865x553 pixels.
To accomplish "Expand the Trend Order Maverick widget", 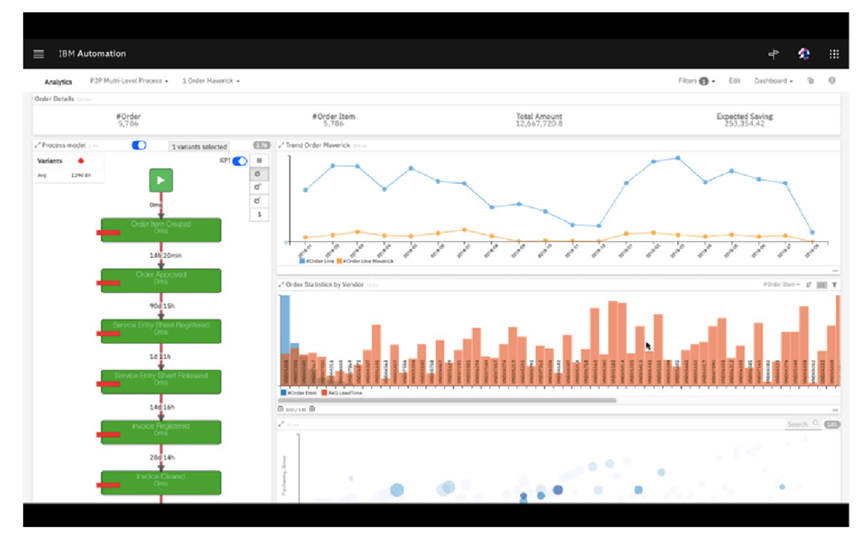I will tap(281, 145).
